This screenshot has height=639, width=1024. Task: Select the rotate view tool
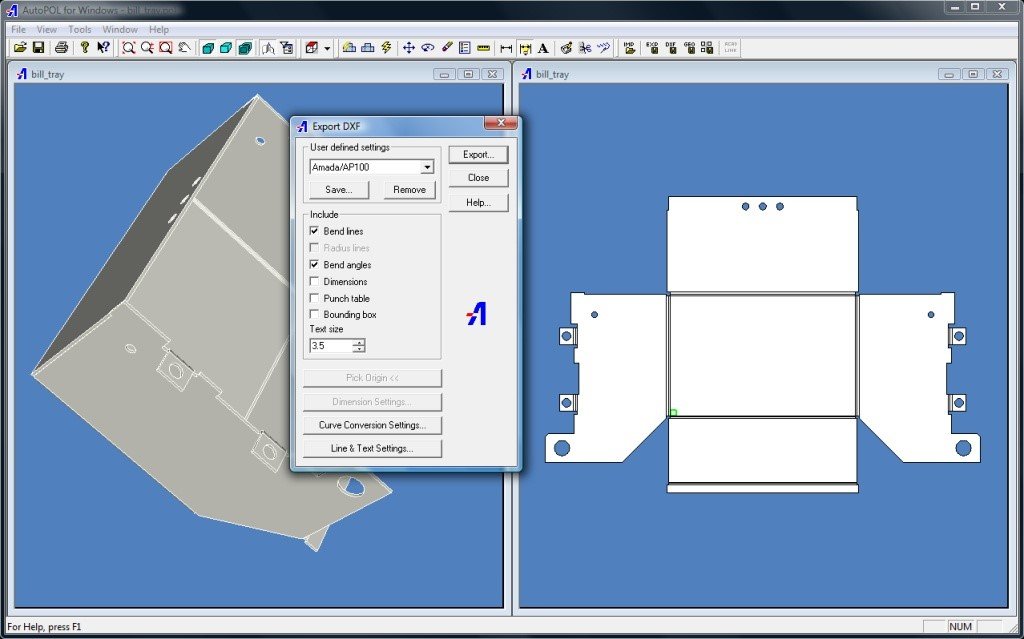tap(427, 48)
